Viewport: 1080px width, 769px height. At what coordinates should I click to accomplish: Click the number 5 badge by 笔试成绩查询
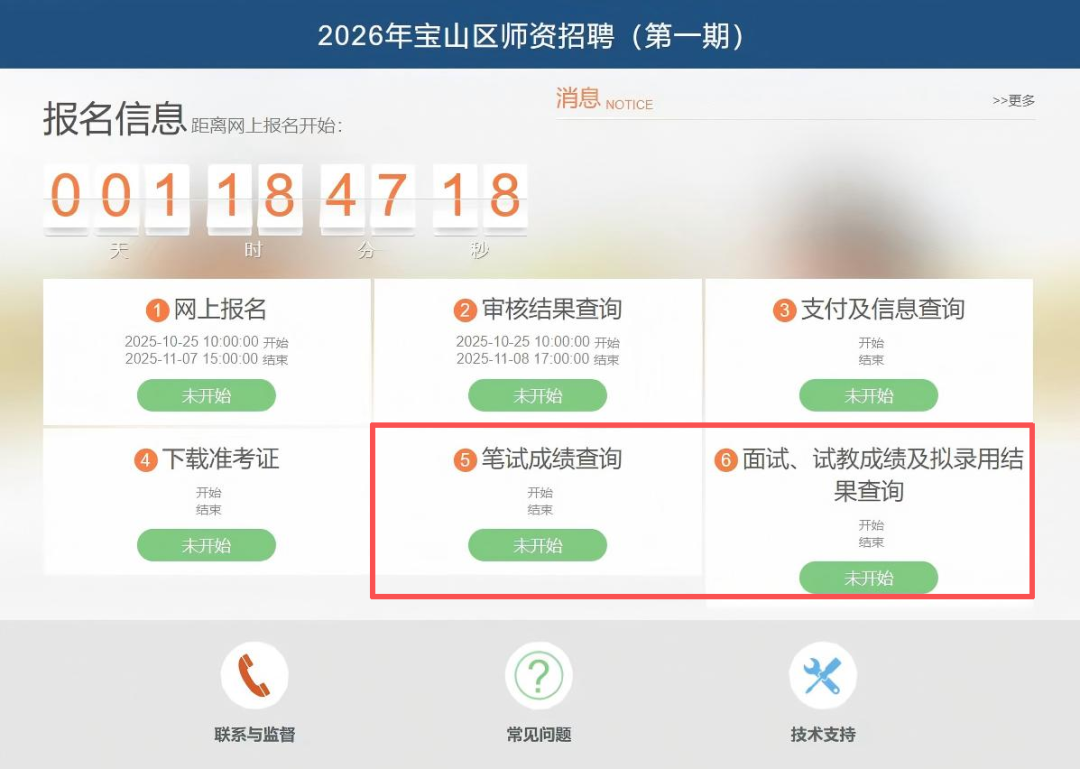coord(465,460)
